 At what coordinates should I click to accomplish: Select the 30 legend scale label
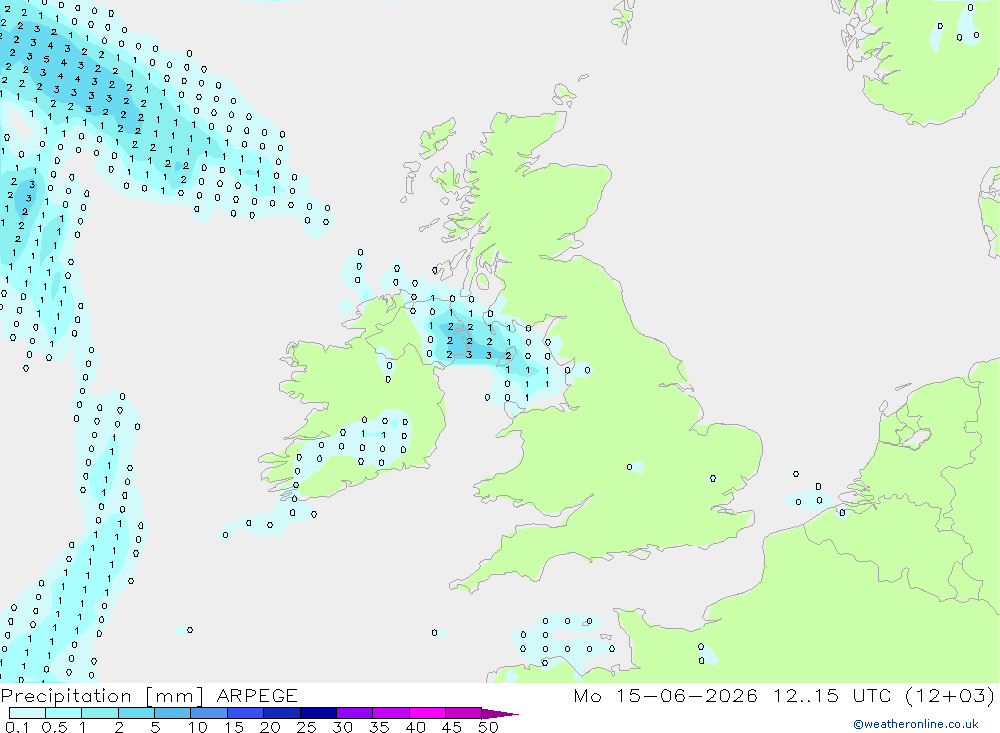pos(342,727)
